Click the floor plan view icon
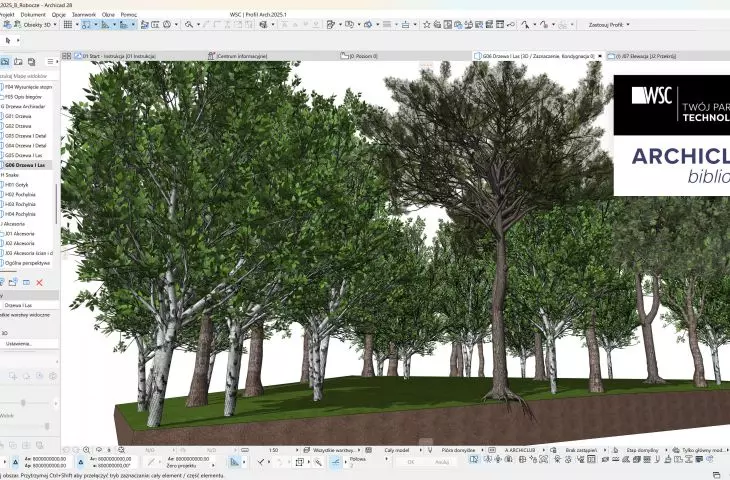The width and height of the screenshot is (730, 480). [155, 25]
